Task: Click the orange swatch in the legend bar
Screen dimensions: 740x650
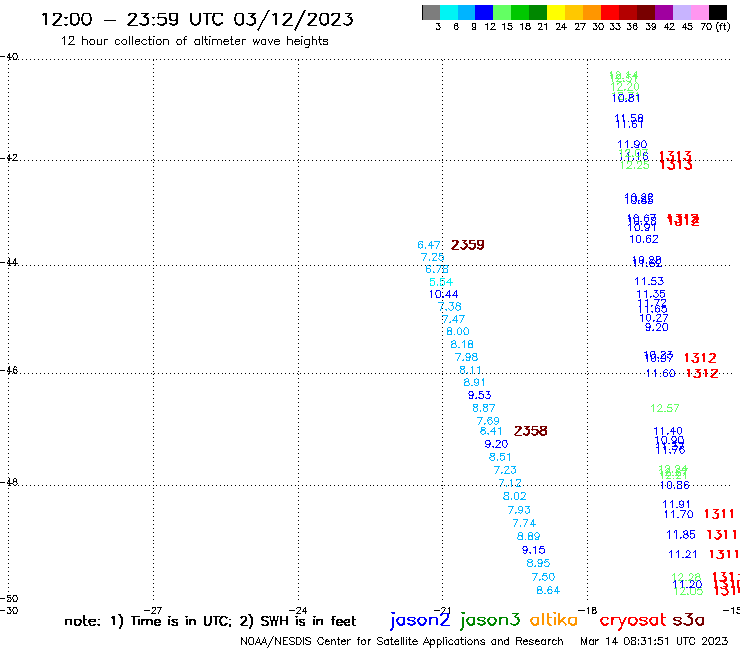Action: pos(592,12)
